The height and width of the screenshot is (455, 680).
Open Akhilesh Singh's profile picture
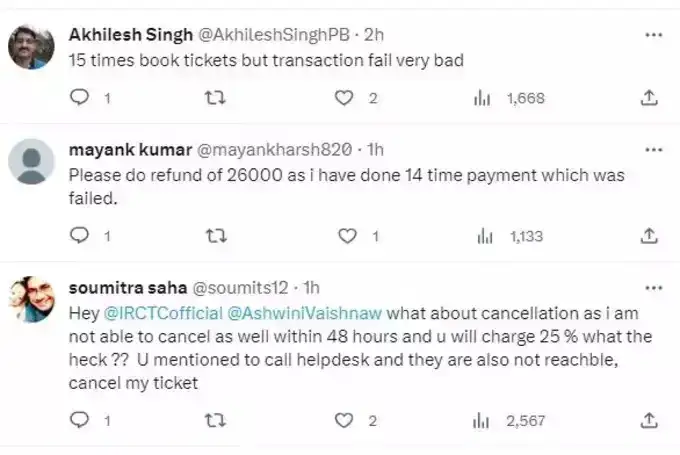pyautogui.click(x=31, y=47)
